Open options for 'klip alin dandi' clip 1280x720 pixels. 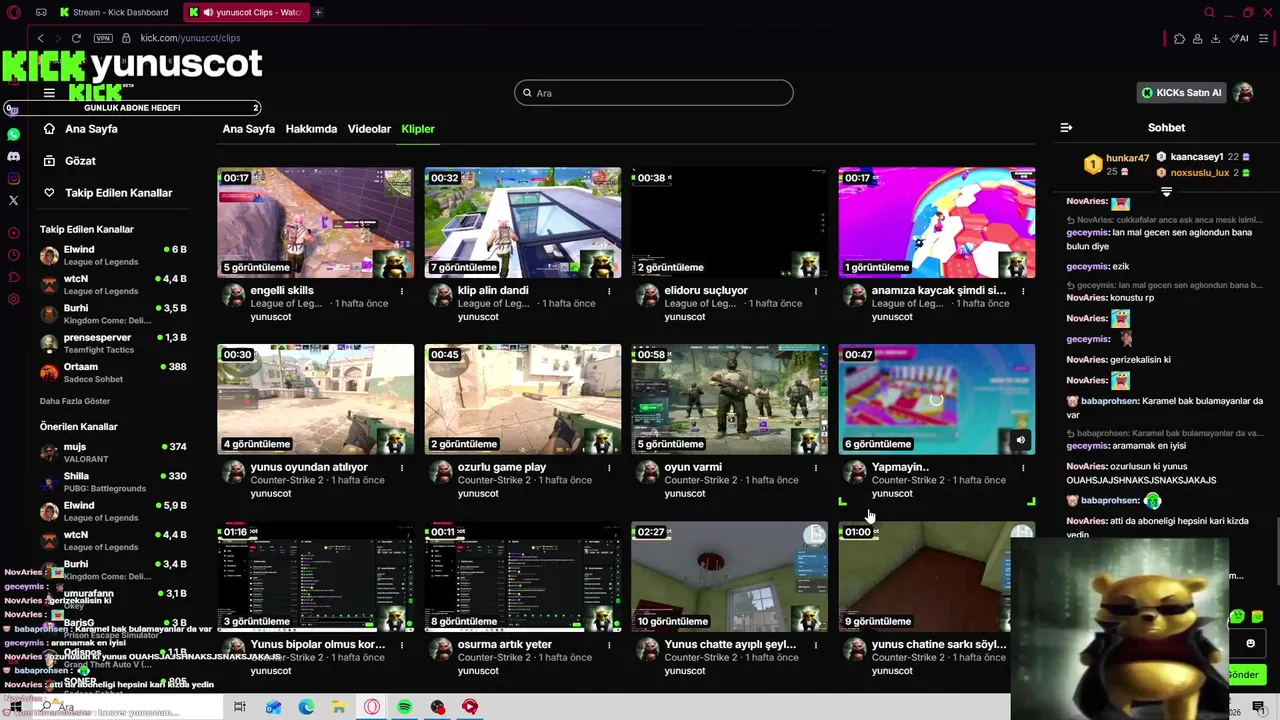tap(609, 291)
